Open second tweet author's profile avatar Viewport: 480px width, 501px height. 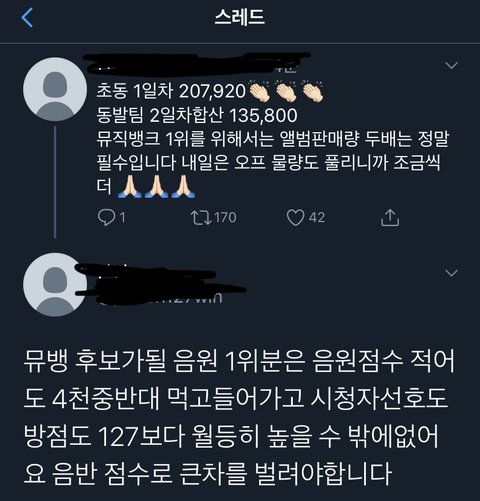[55, 284]
